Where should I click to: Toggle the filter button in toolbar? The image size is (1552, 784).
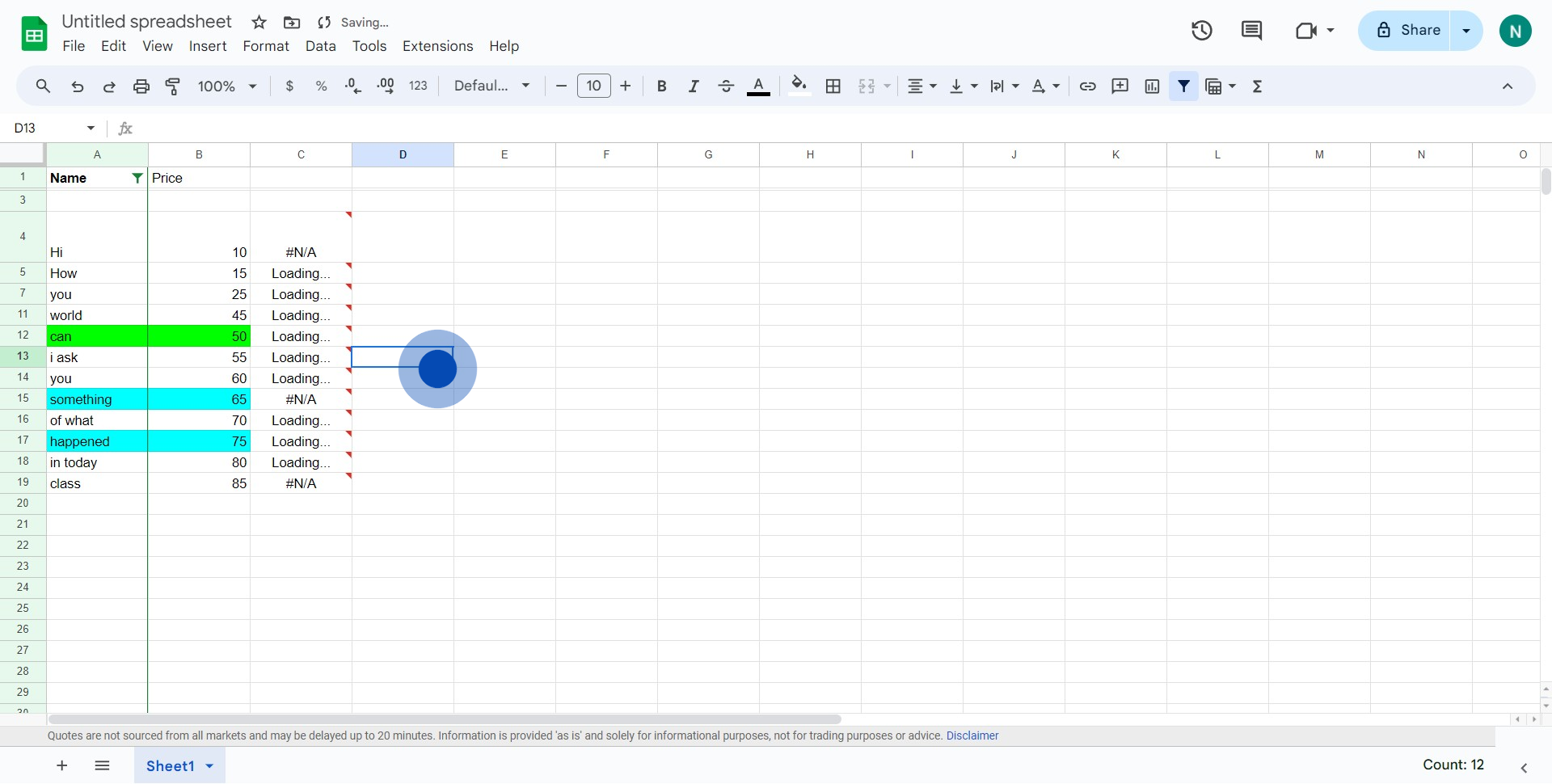(1183, 86)
